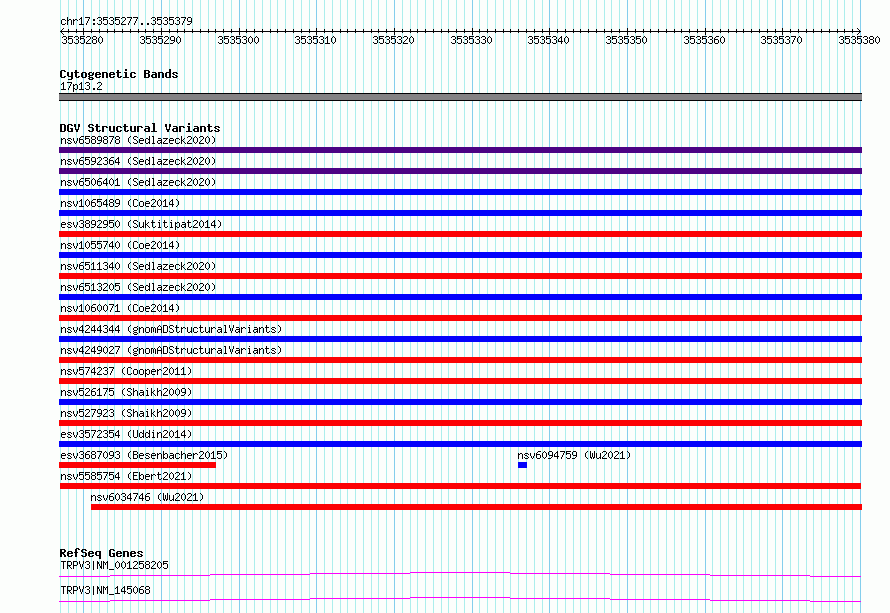This screenshot has height=613, width=890.
Task: Click nsv6094759 (Wu2021) label
Action: [574, 455]
